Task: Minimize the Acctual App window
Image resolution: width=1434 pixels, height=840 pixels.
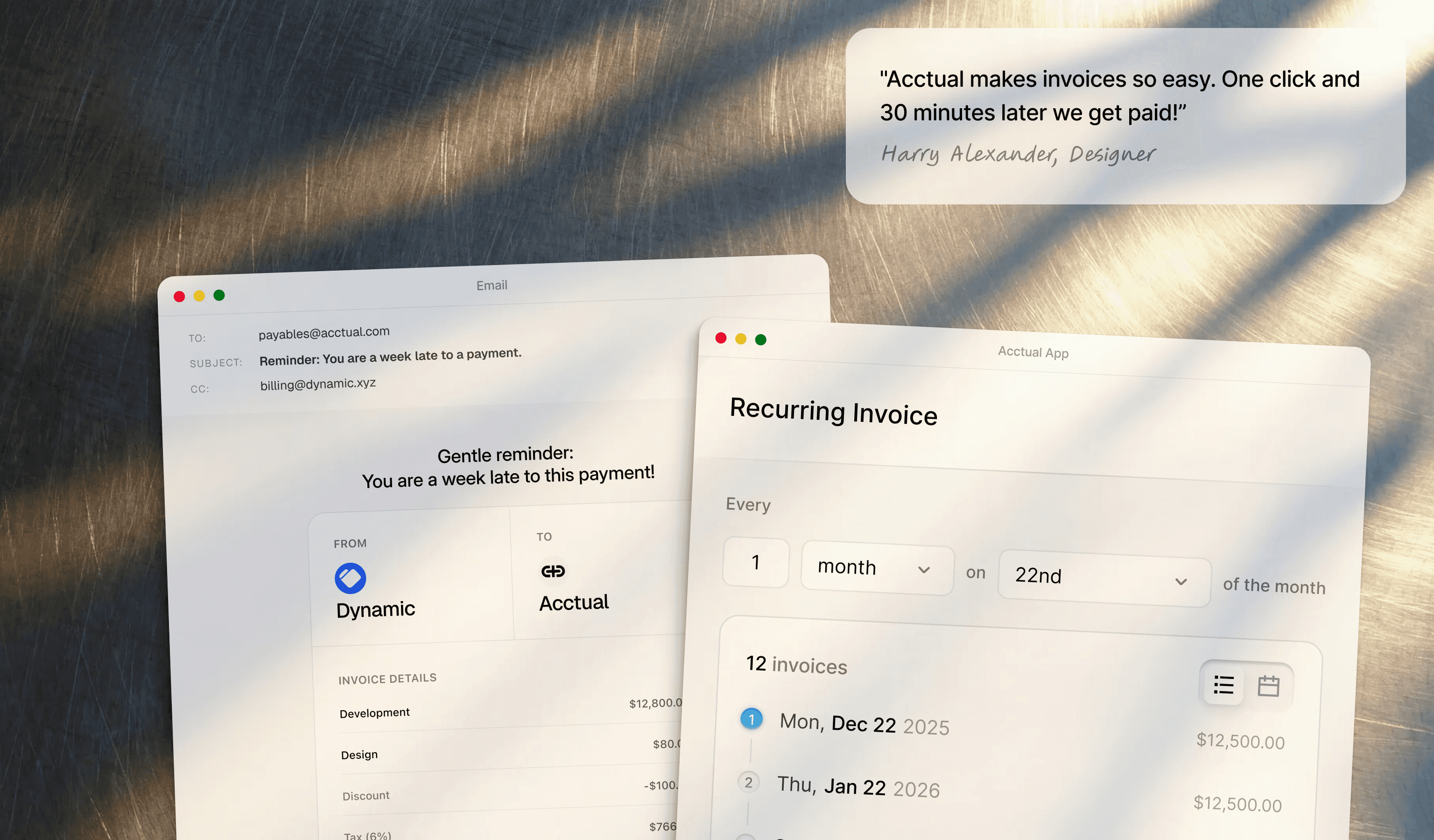Action: click(741, 339)
